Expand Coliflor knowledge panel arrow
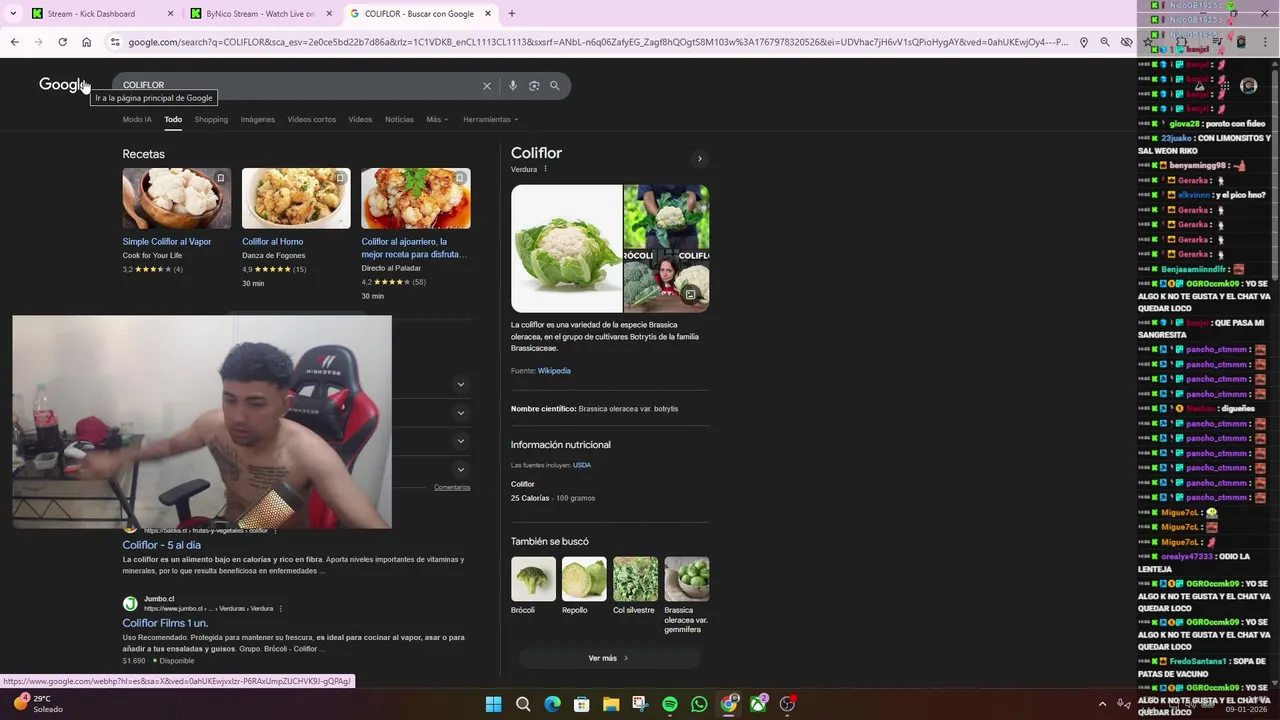Image resolution: width=1280 pixels, height=720 pixels. click(700, 158)
